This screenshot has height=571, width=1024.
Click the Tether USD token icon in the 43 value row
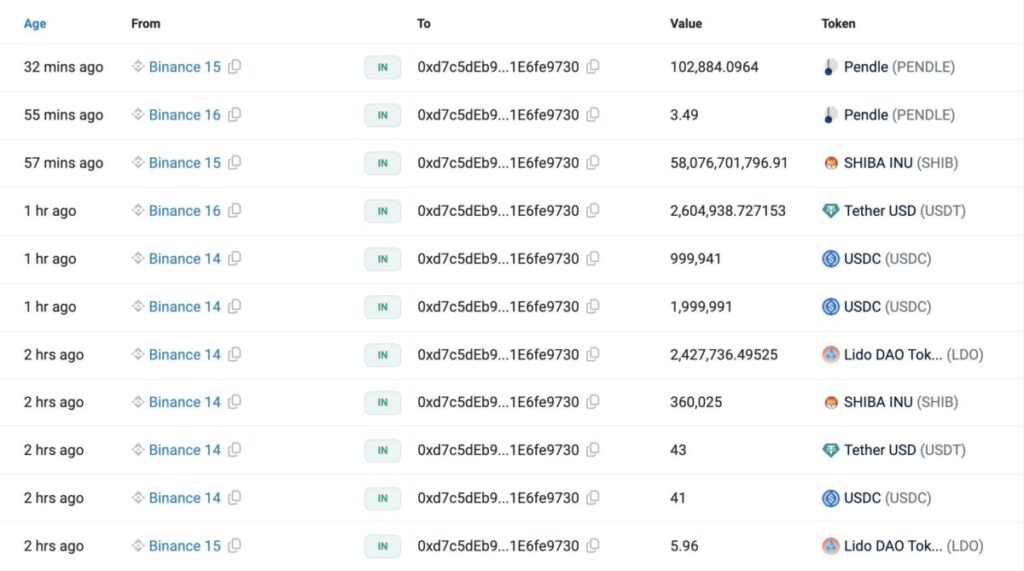(830, 450)
